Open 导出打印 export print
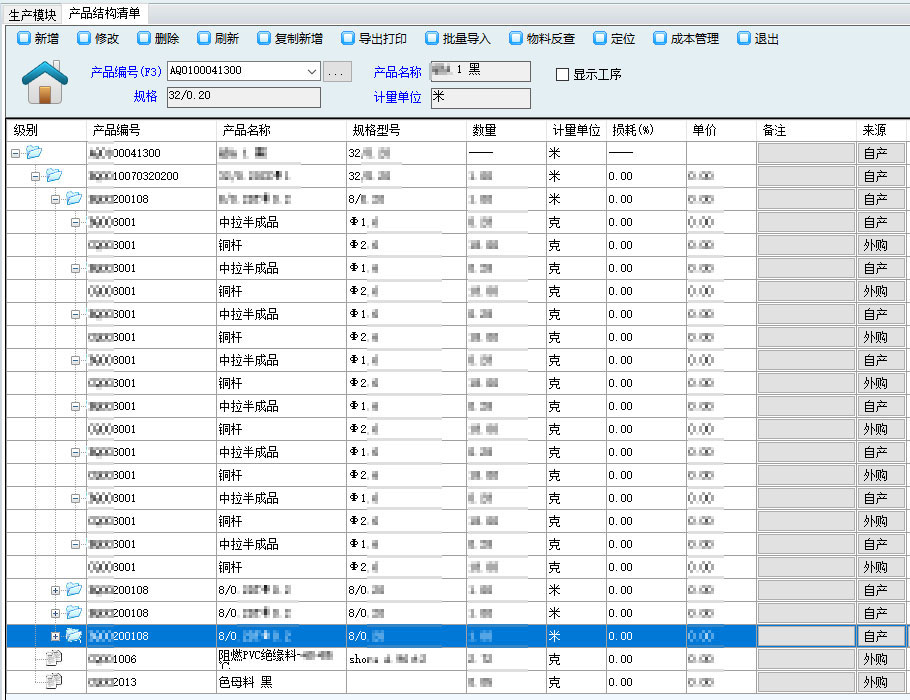This screenshot has height=700, width=910. (x=374, y=39)
